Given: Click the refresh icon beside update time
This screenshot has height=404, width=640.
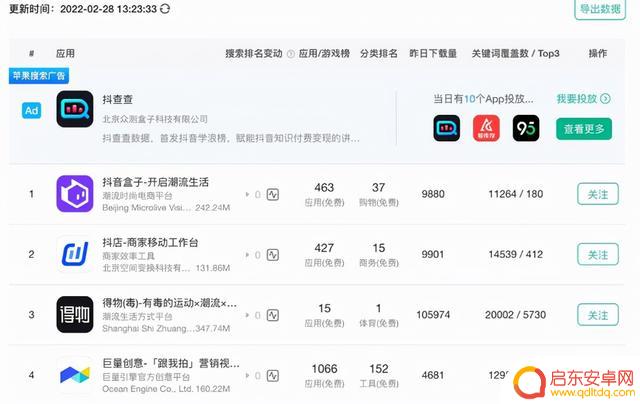Looking at the screenshot, I should (165, 9).
